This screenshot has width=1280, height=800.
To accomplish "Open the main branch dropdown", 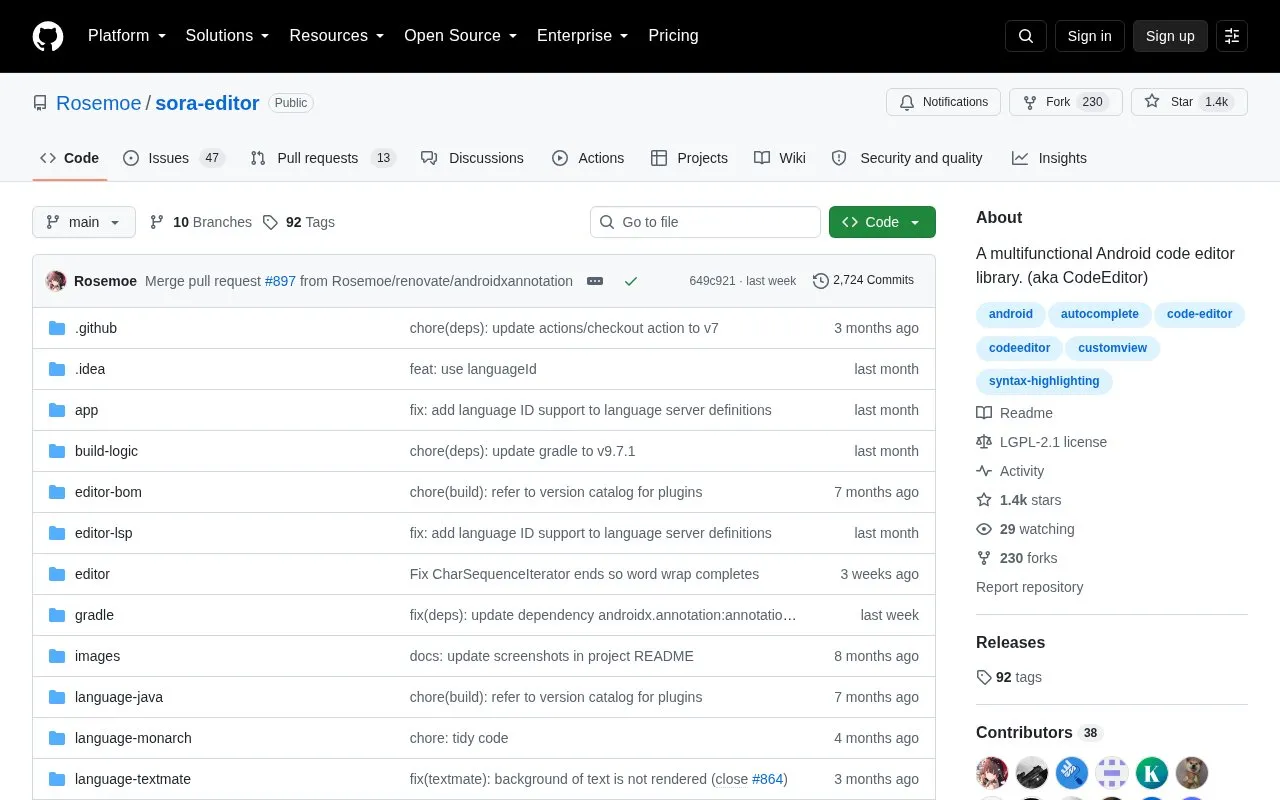I will [x=84, y=222].
